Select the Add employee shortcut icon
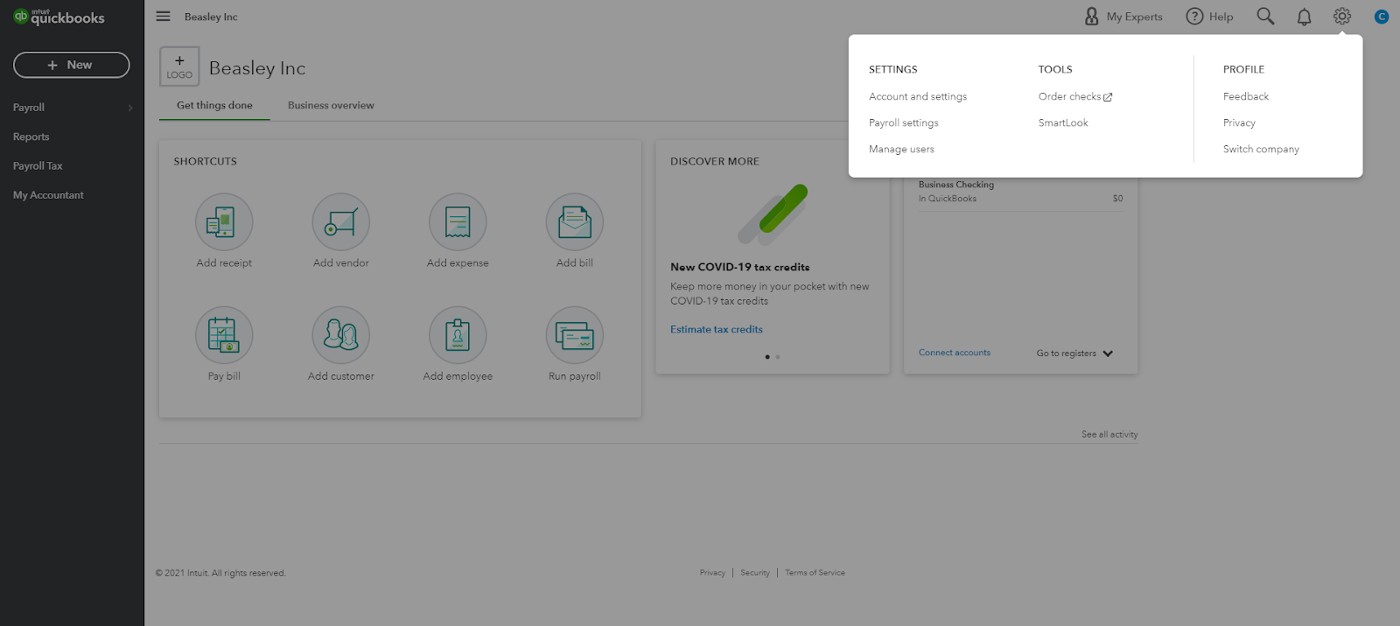Screen dimensions: 1400x626 (x=458, y=335)
